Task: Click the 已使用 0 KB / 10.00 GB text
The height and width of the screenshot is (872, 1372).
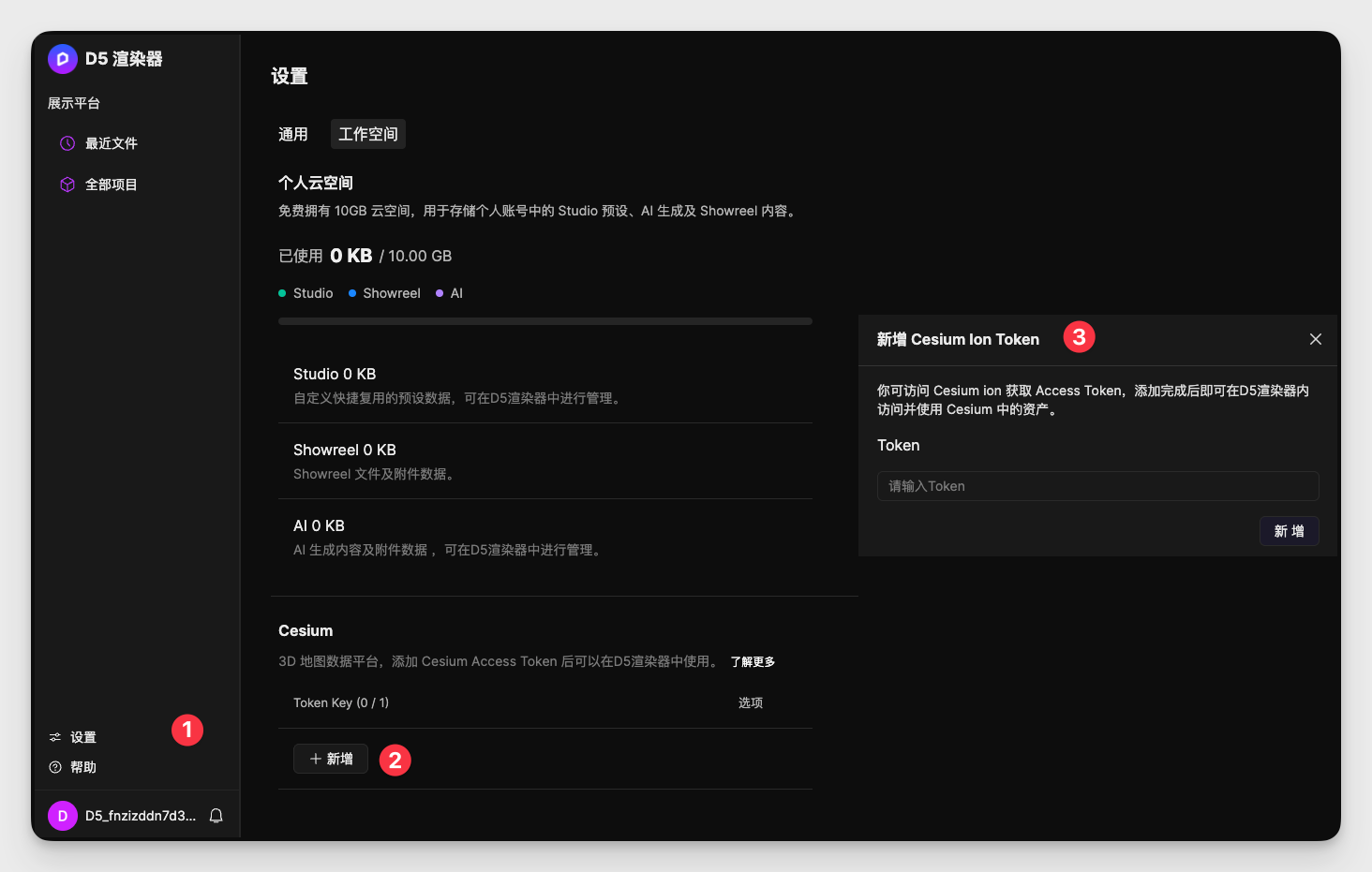Action: pyautogui.click(x=365, y=256)
